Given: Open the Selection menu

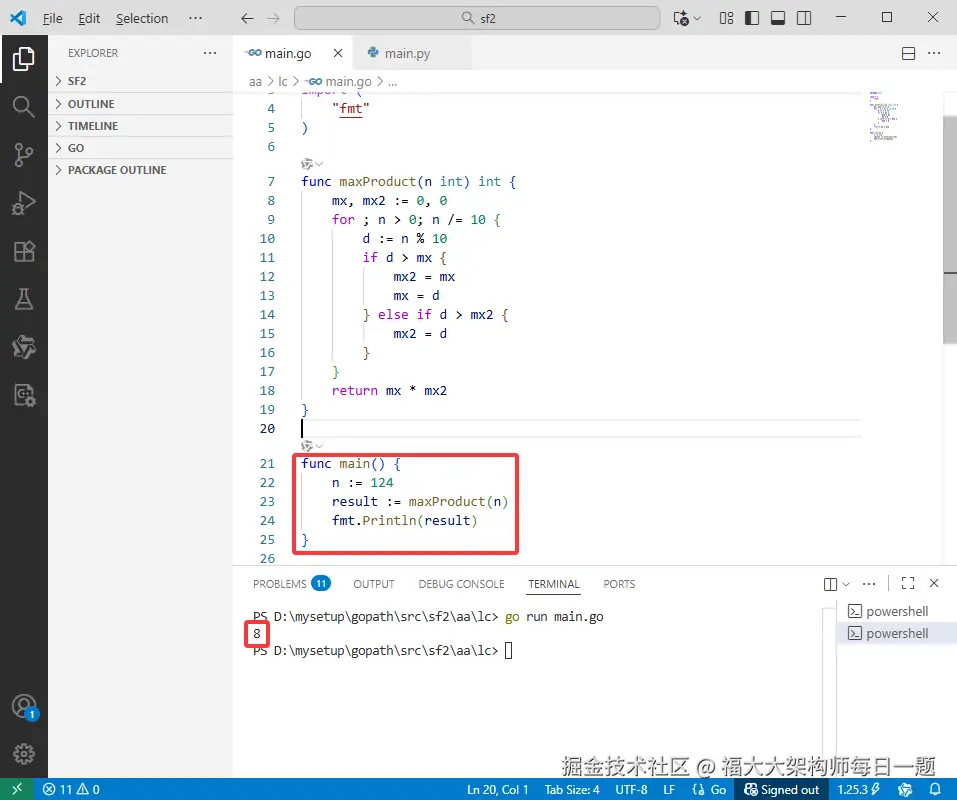Looking at the screenshot, I should click(x=142, y=18).
